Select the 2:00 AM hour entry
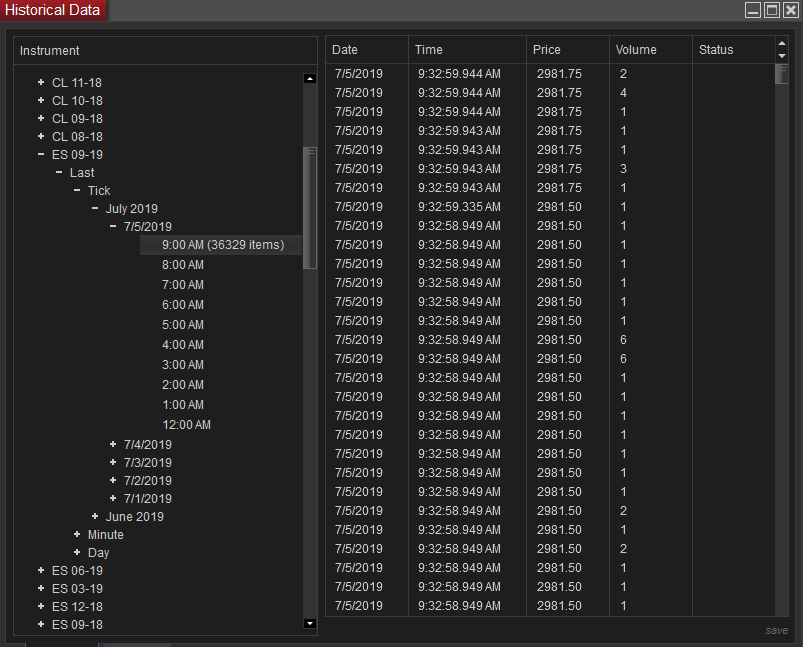This screenshot has height=647, width=803. (183, 385)
